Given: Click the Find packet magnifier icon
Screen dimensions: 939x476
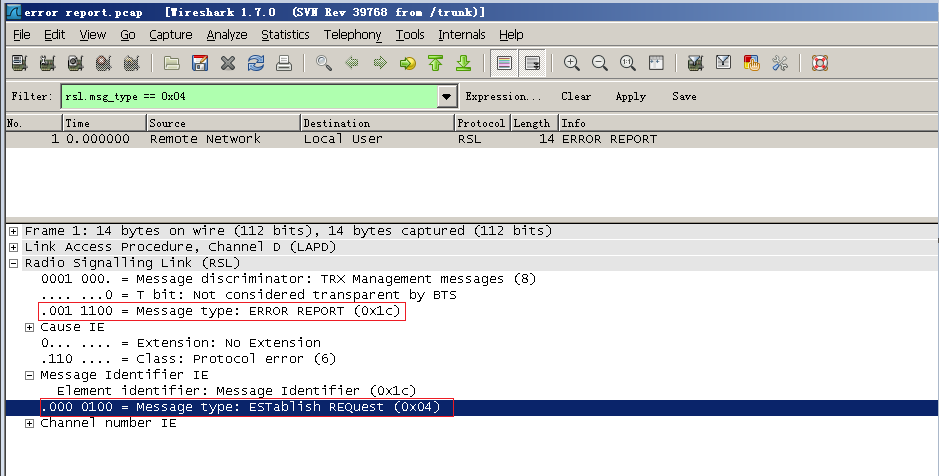Looking at the screenshot, I should click(323, 63).
